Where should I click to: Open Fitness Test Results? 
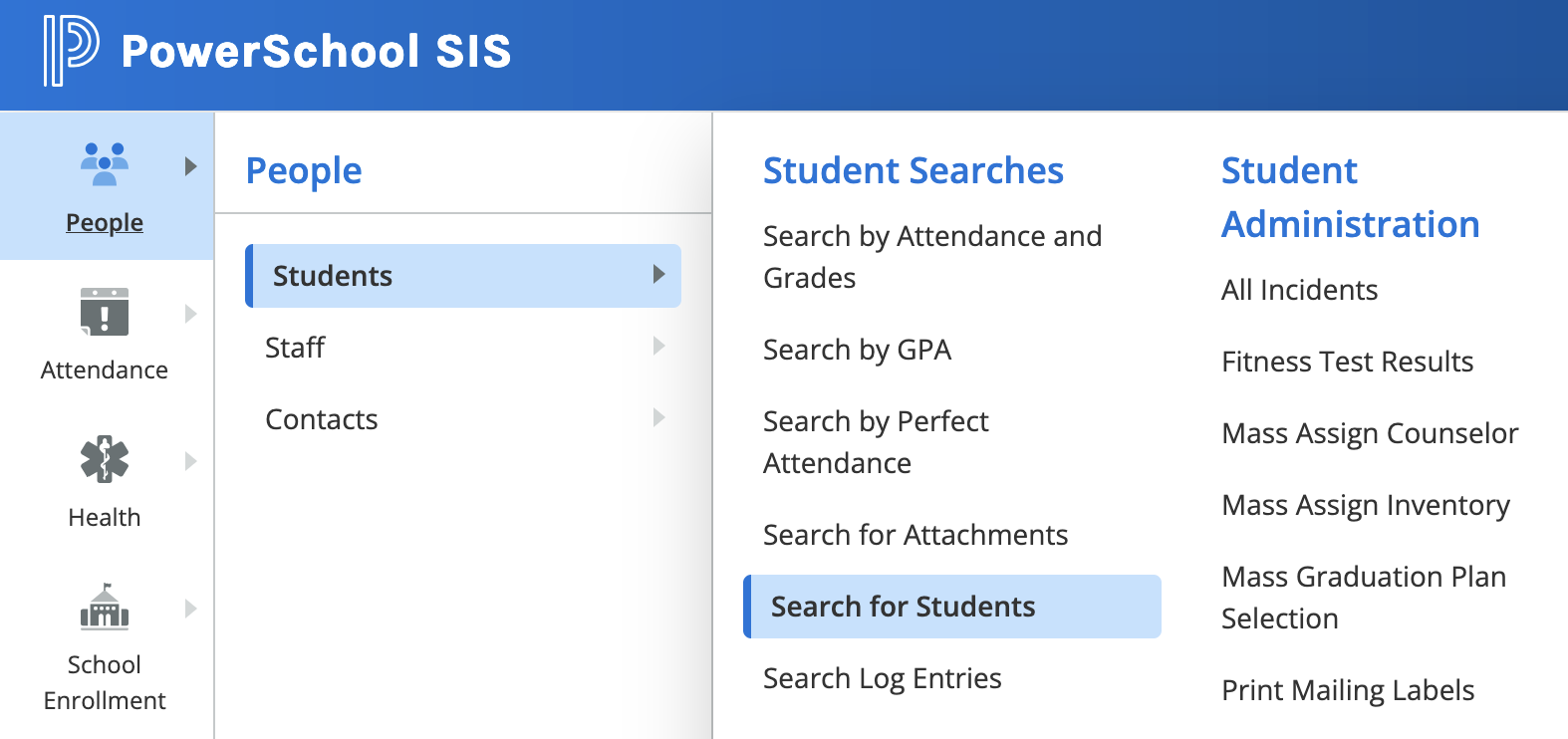coord(1348,362)
